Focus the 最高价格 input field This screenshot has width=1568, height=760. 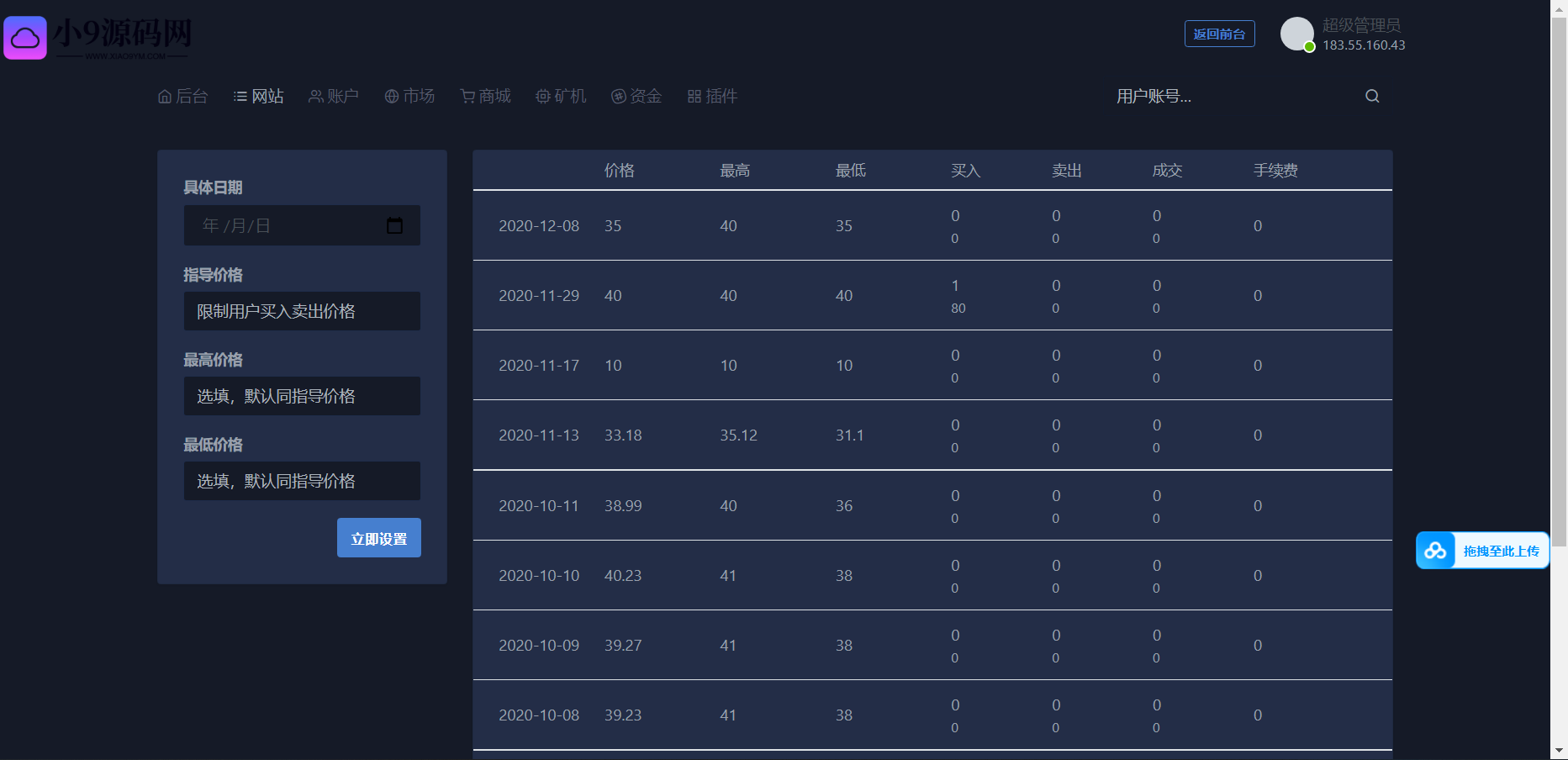302,396
